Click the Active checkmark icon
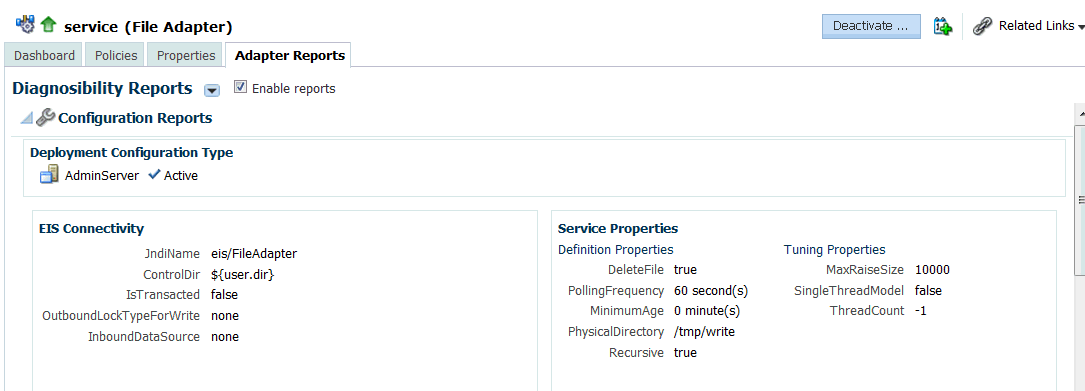Image resolution: width=1085 pixels, height=391 pixels. (x=154, y=175)
